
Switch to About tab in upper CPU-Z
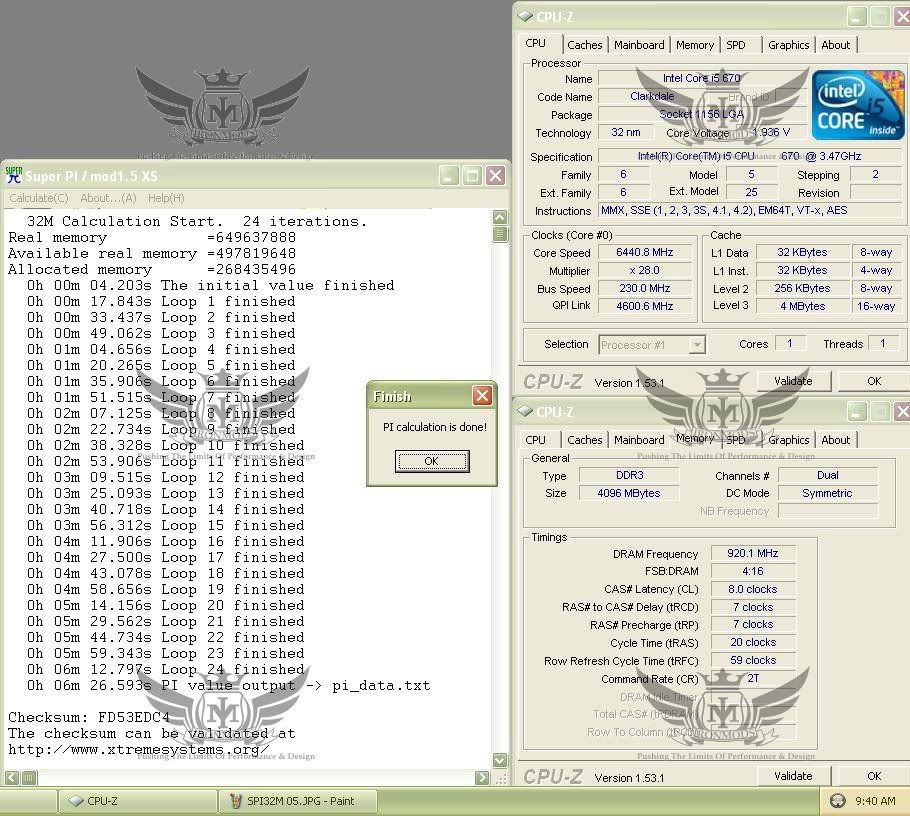click(835, 45)
